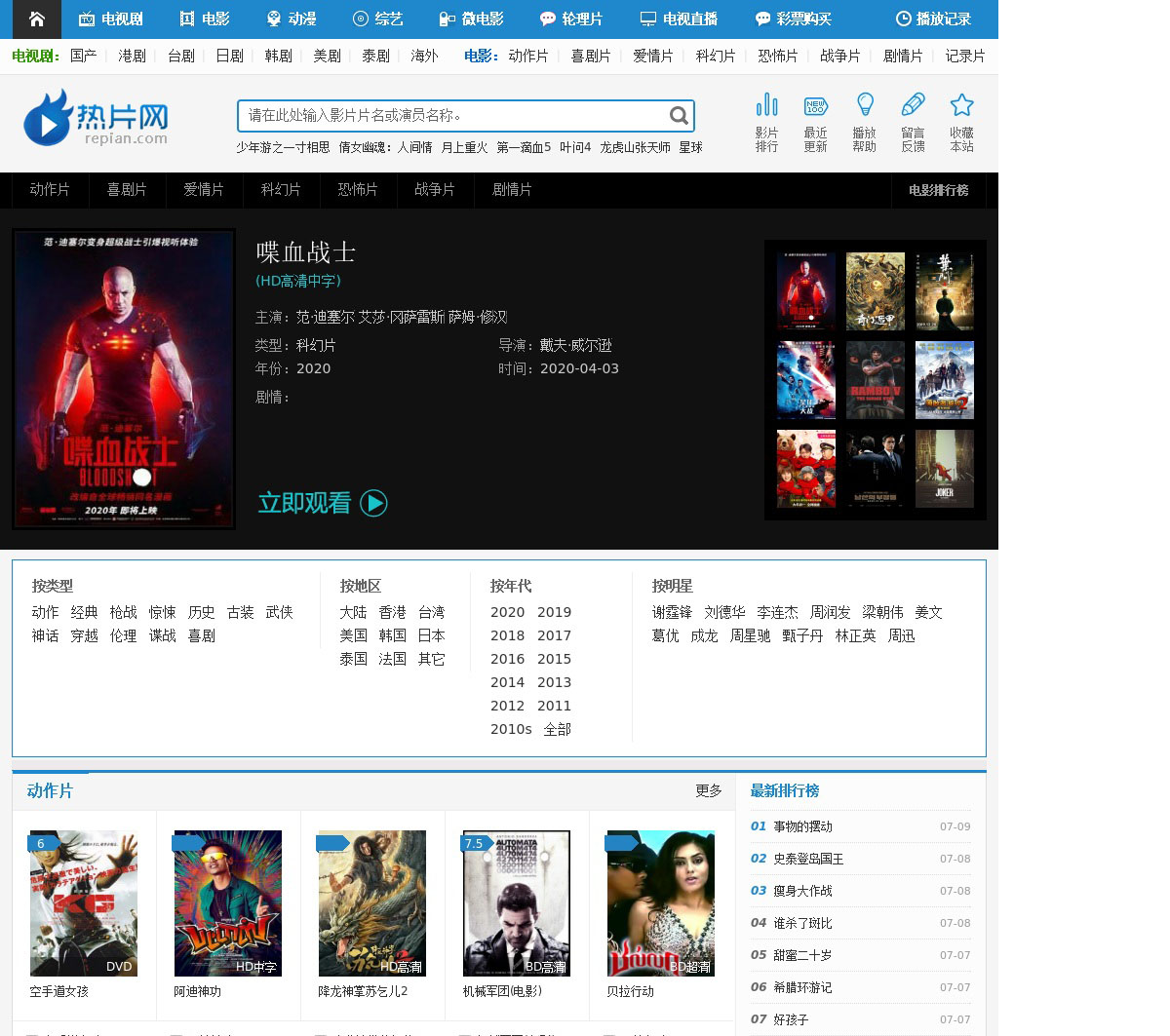The width and height of the screenshot is (1170, 1036).
Task: Filter by genre 武侠
Action: pos(280,612)
